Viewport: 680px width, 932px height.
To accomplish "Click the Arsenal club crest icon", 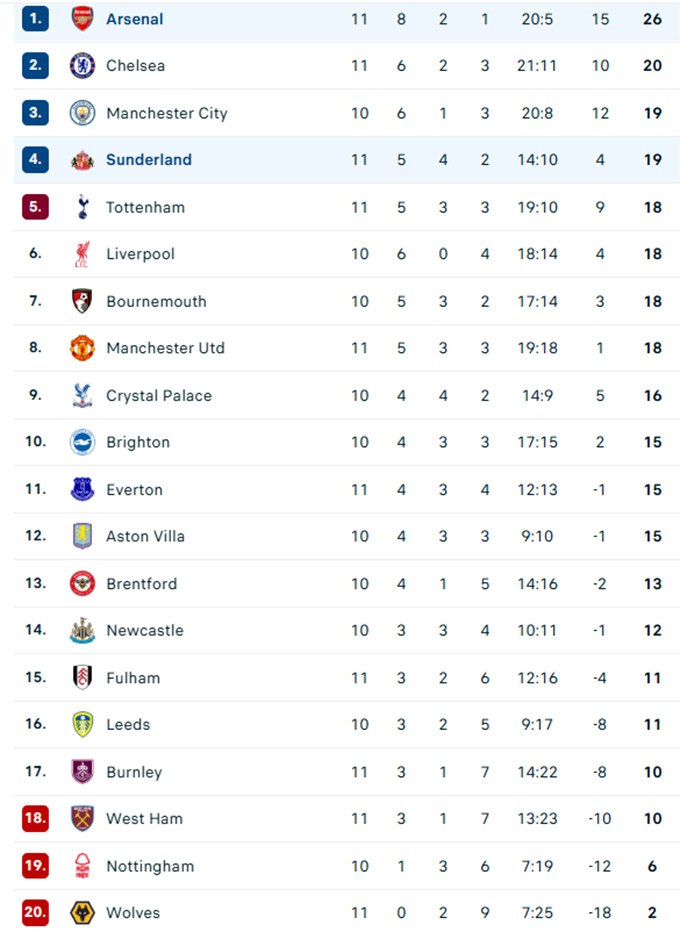I will coord(82,19).
